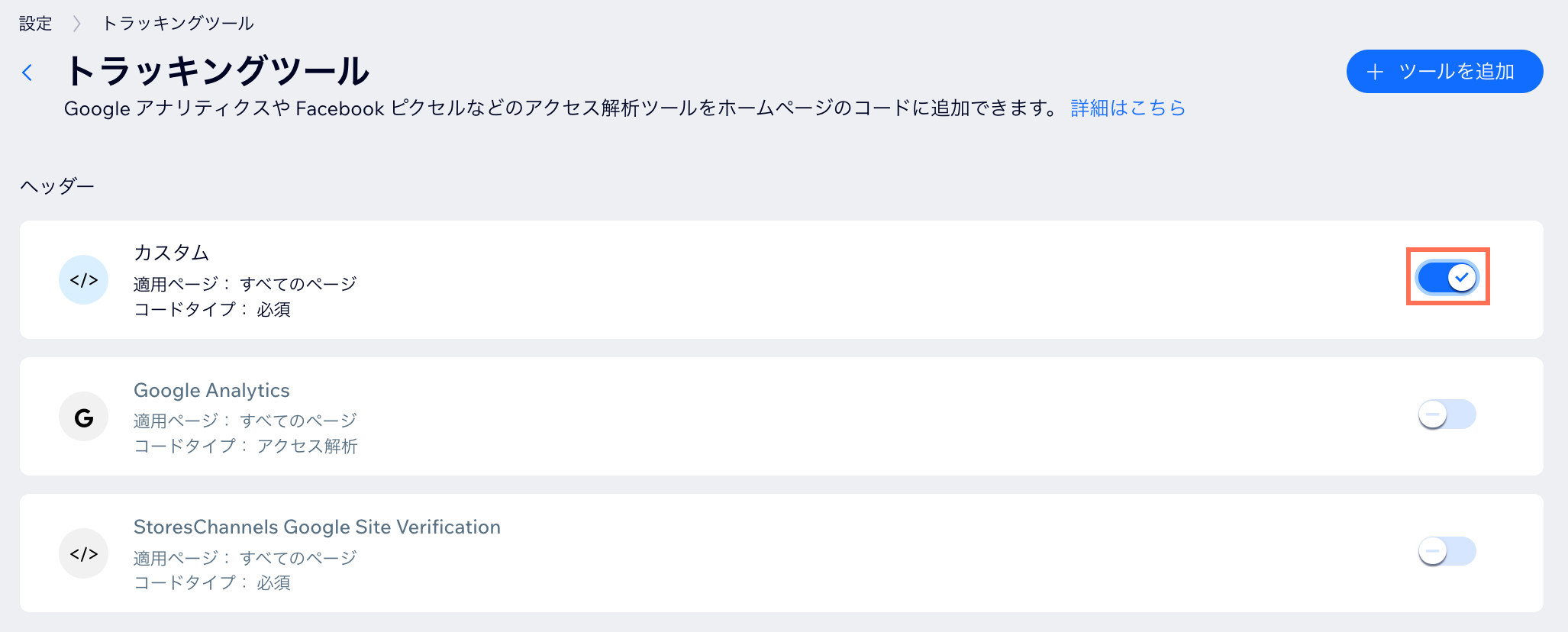Select トラッキングツール breadcrumb item
The height and width of the screenshot is (632, 1568).
tap(178, 24)
